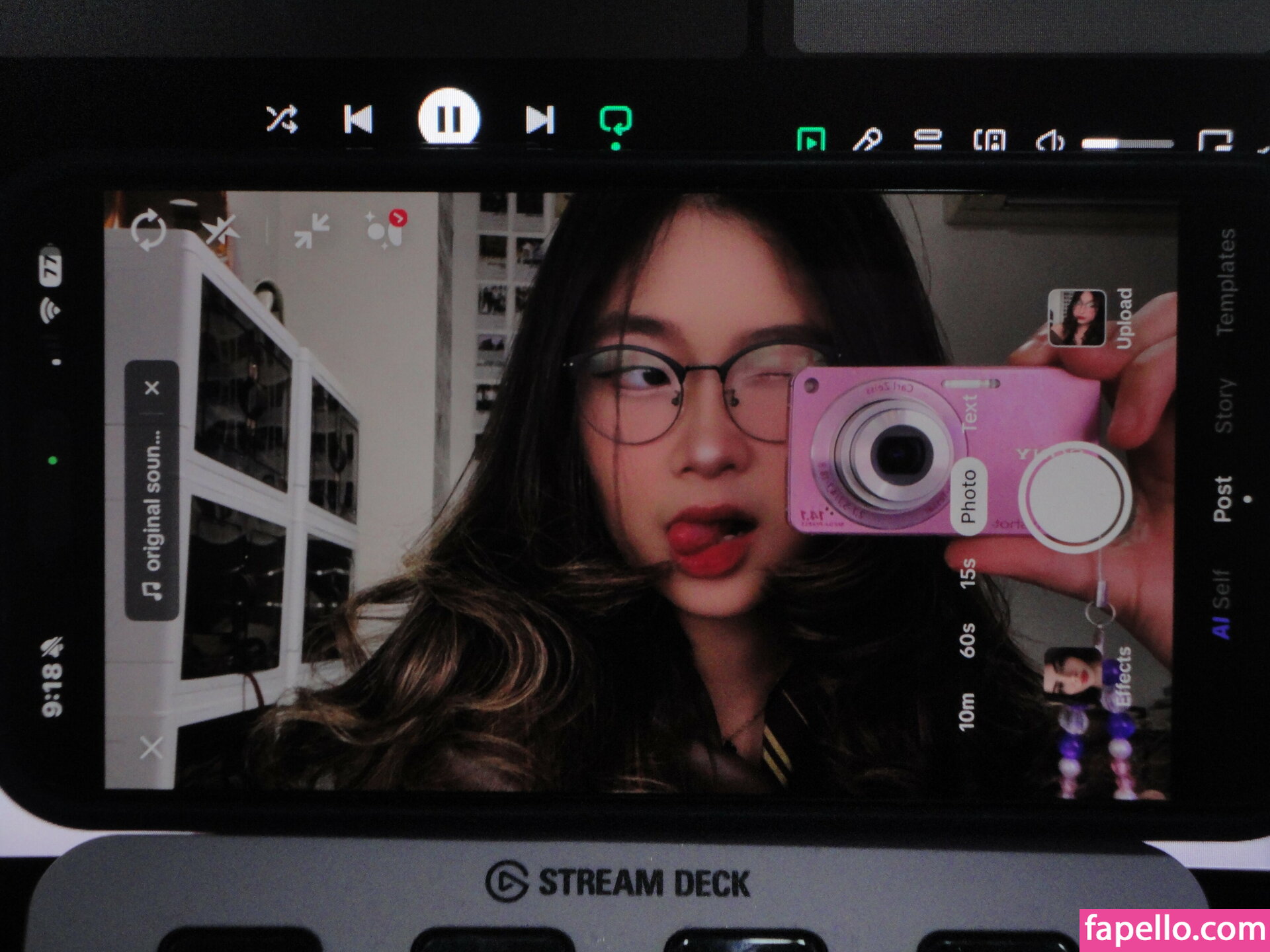Open the play queue icon
The image size is (1270, 952).
[927, 139]
